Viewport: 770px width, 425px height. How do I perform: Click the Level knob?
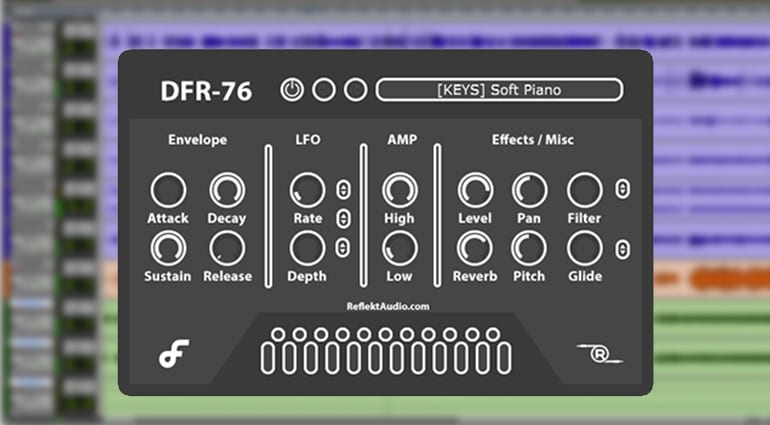coord(475,190)
